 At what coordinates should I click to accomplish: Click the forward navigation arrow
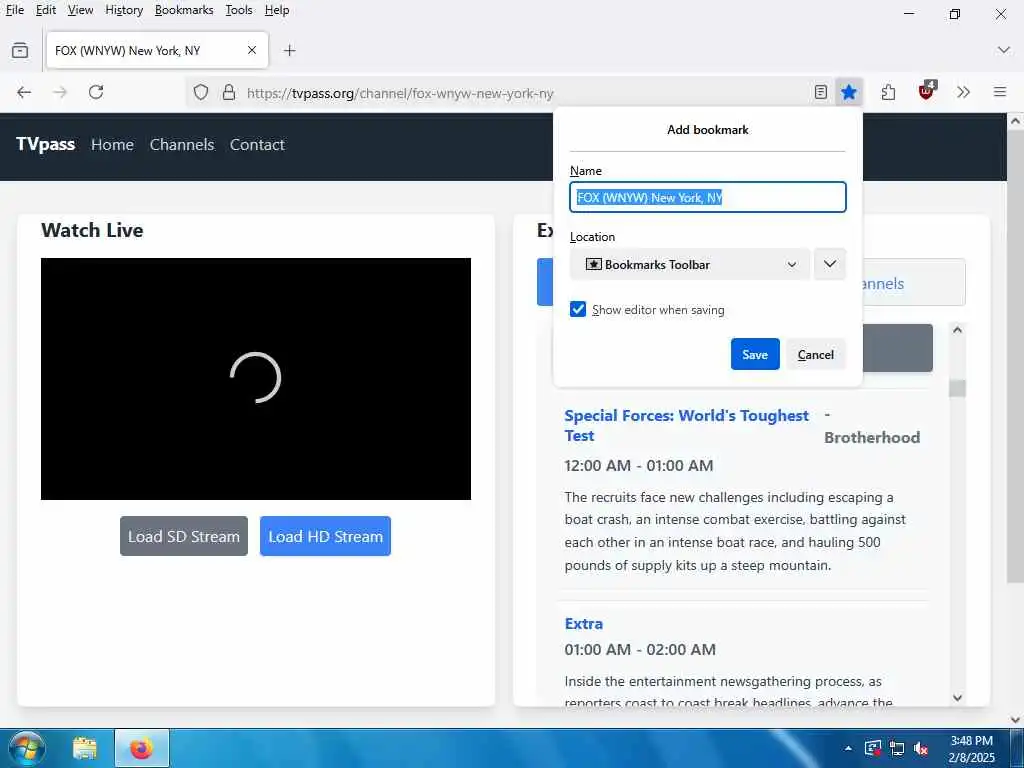coord(60,92)
